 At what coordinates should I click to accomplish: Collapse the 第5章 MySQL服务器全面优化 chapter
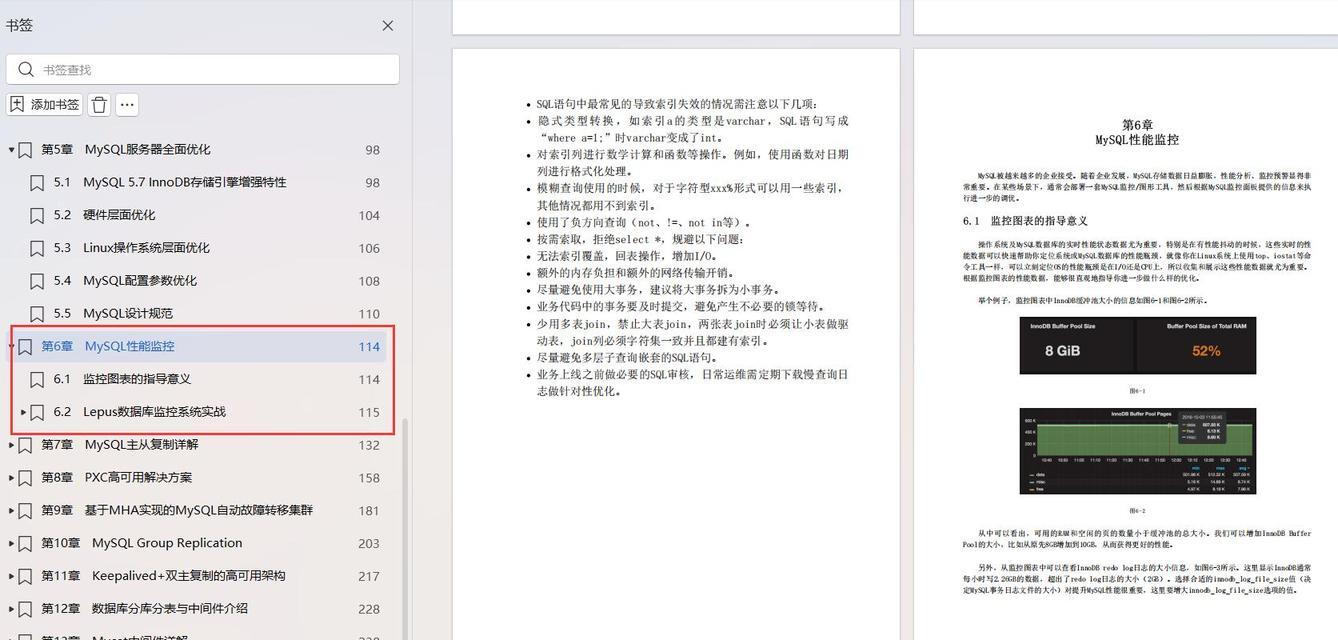click(11, 150)
